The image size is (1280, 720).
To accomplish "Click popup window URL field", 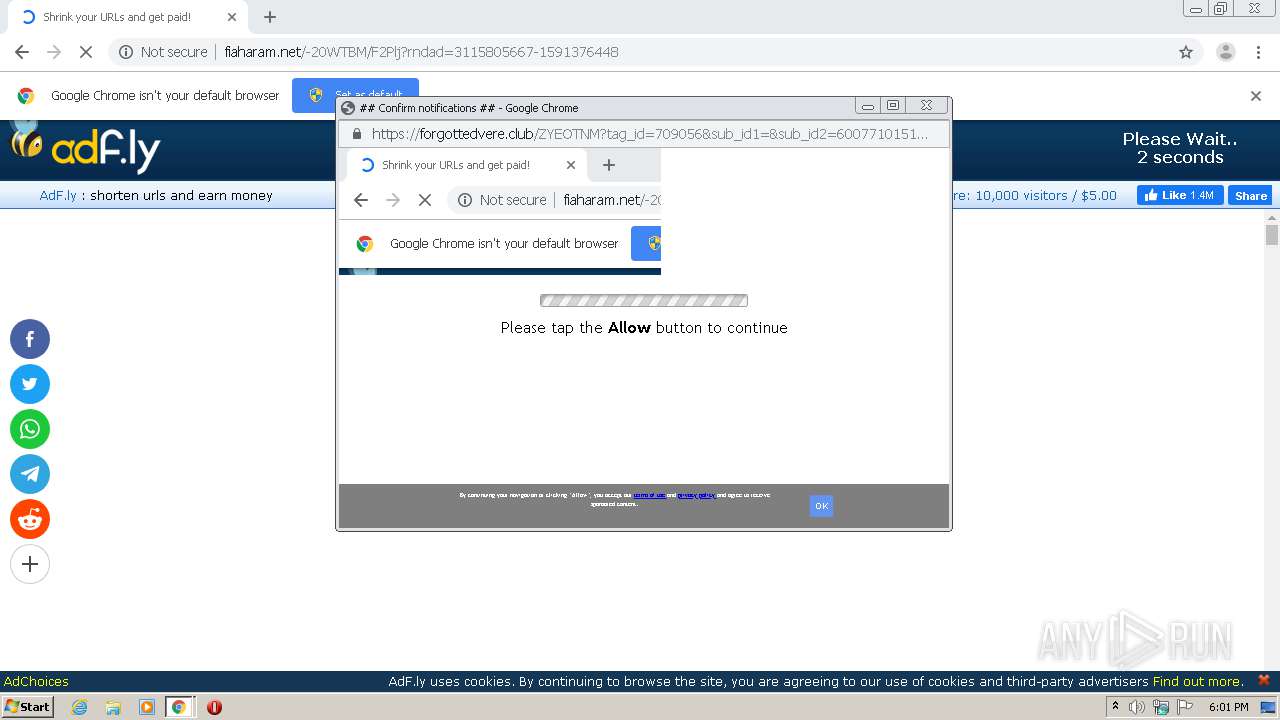I will (x=650, y=134).
